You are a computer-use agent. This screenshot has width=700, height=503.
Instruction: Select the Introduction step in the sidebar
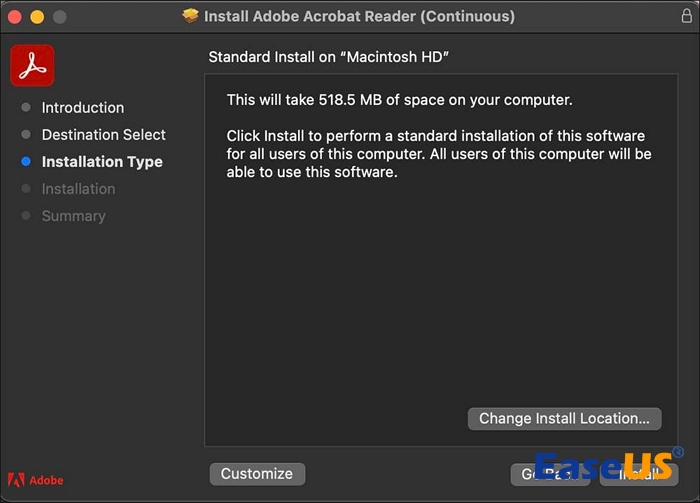[x=83, y=108]
